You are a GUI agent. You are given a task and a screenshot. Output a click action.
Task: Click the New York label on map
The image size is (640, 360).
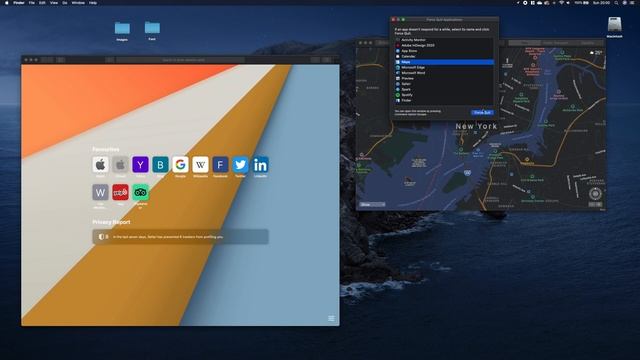476,127
